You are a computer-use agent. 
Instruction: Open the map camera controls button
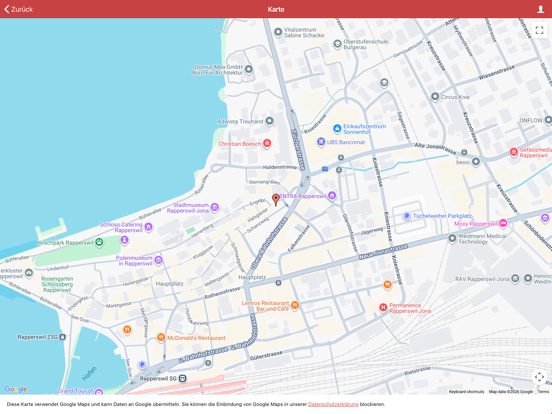tap(539, 377)
